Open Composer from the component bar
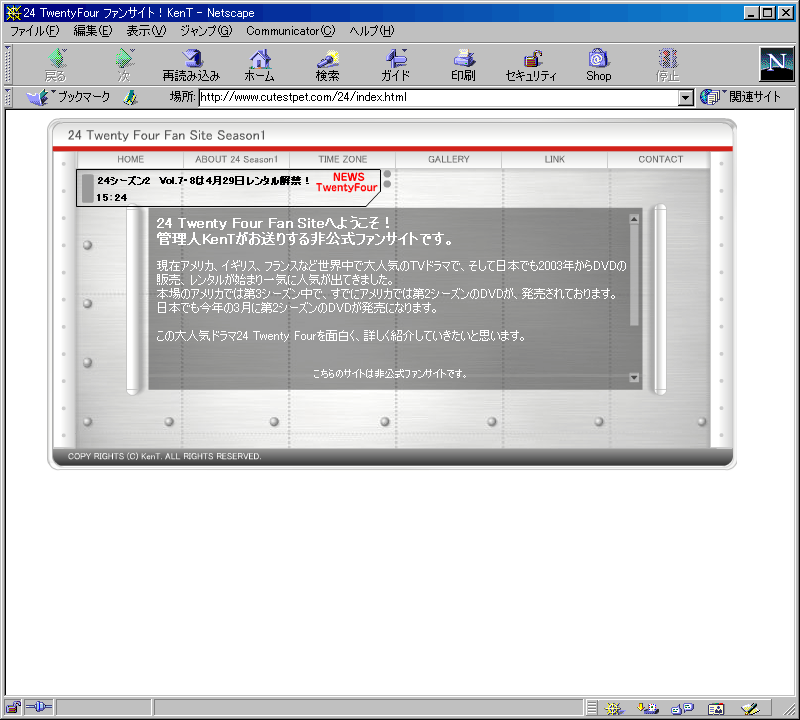 [750, 708]
